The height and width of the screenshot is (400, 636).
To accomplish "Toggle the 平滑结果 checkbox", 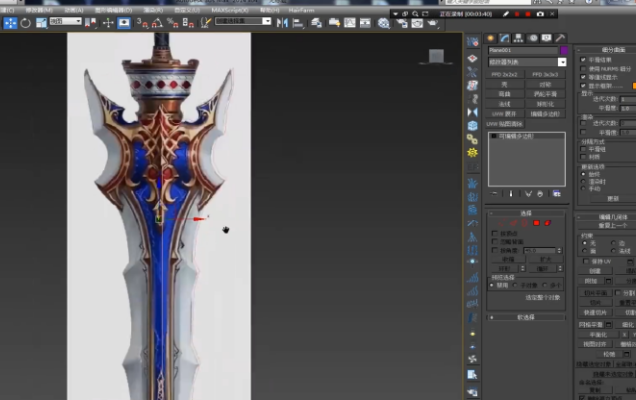I will click(x=583, y=60).
